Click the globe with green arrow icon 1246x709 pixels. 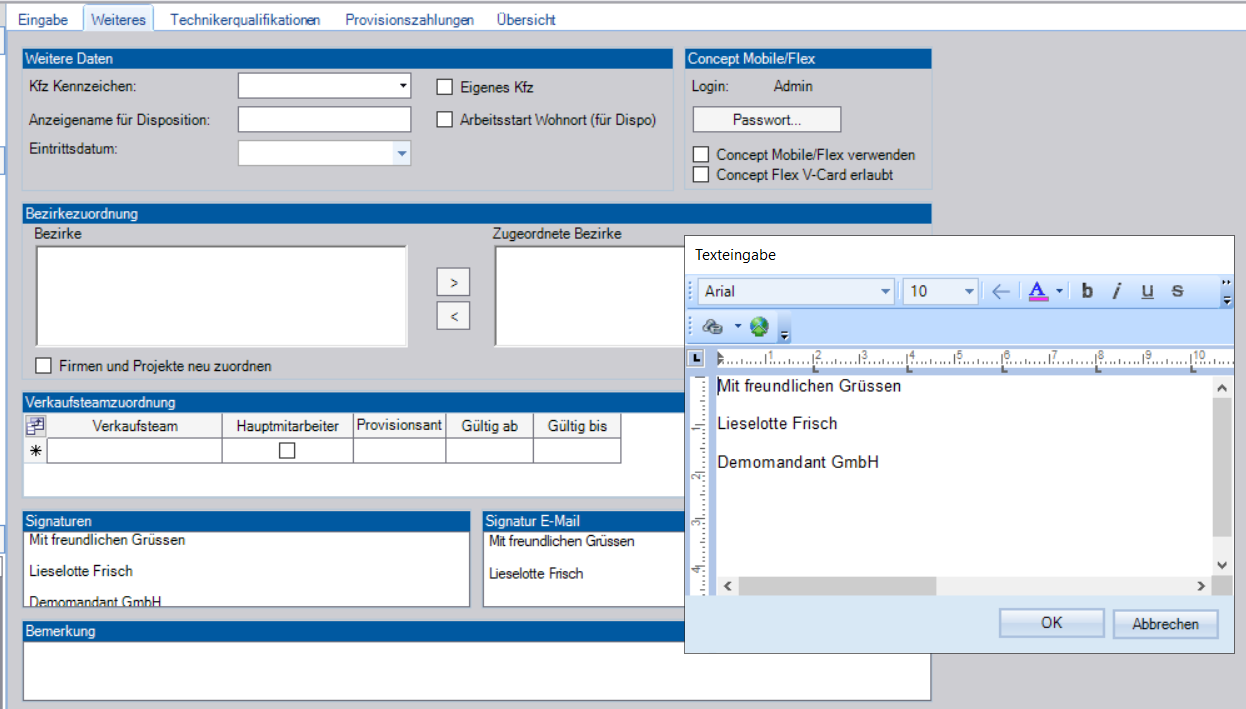coord(759,326)
